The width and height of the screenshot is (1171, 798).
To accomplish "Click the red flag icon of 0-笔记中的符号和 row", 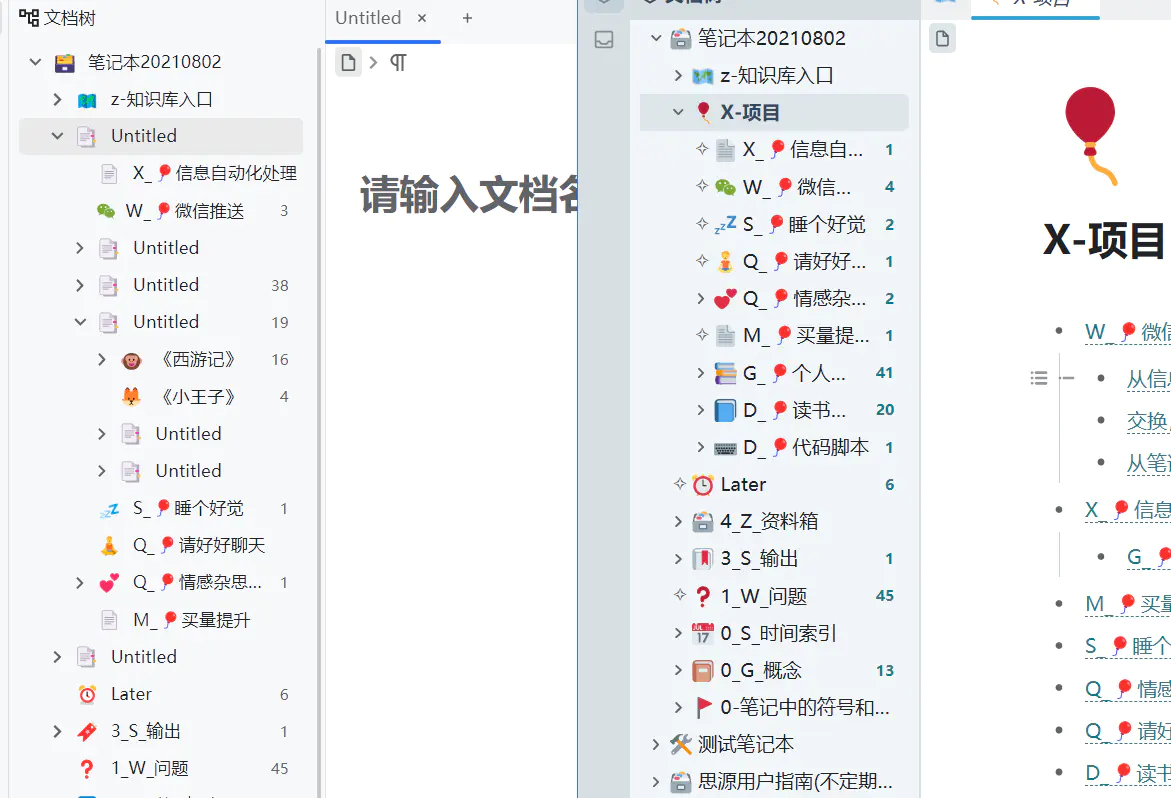I will tap(703, 708).
